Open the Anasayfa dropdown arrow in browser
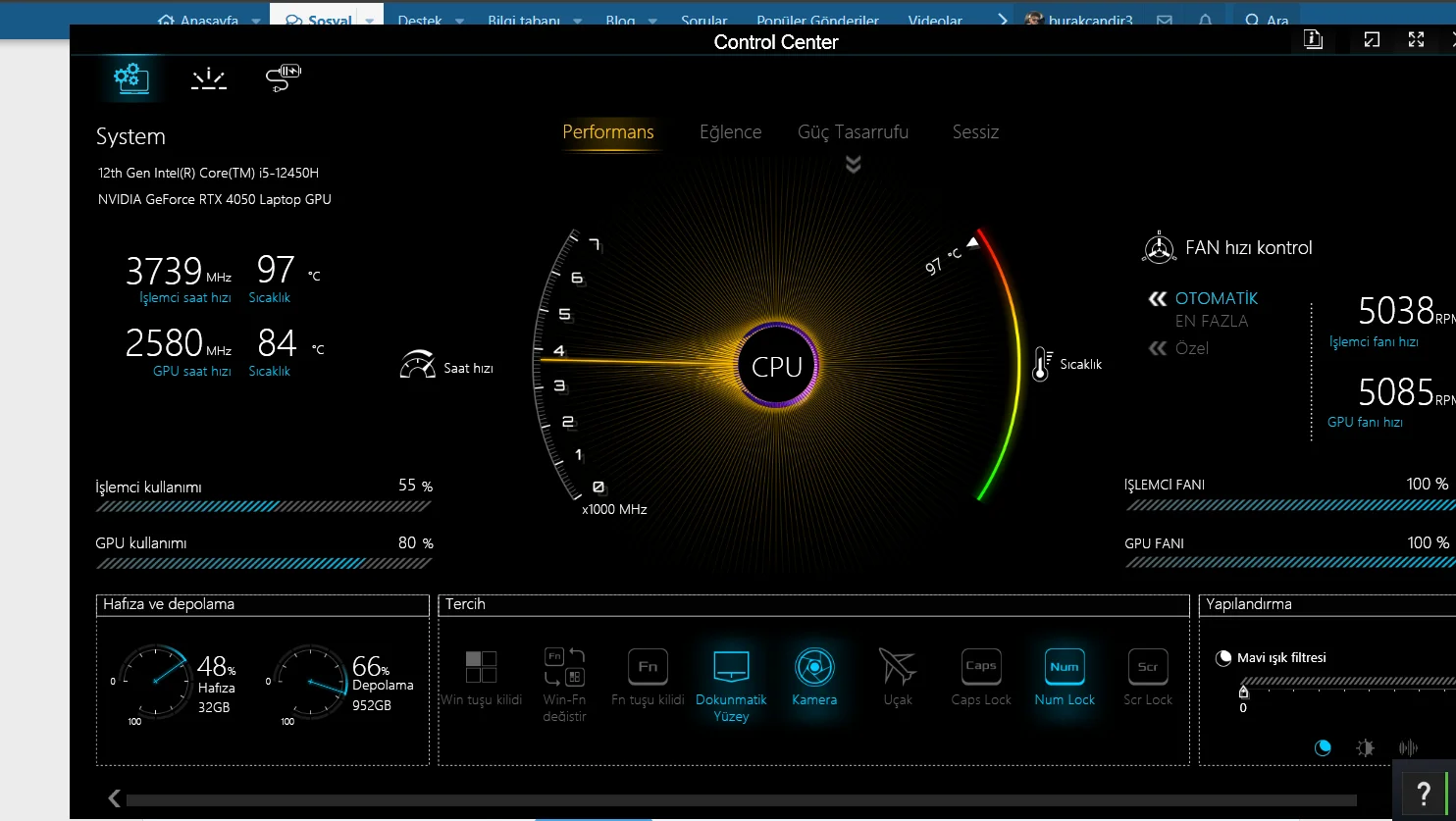The height and width of the screenshot is (821, 1456). click(256, 21)
